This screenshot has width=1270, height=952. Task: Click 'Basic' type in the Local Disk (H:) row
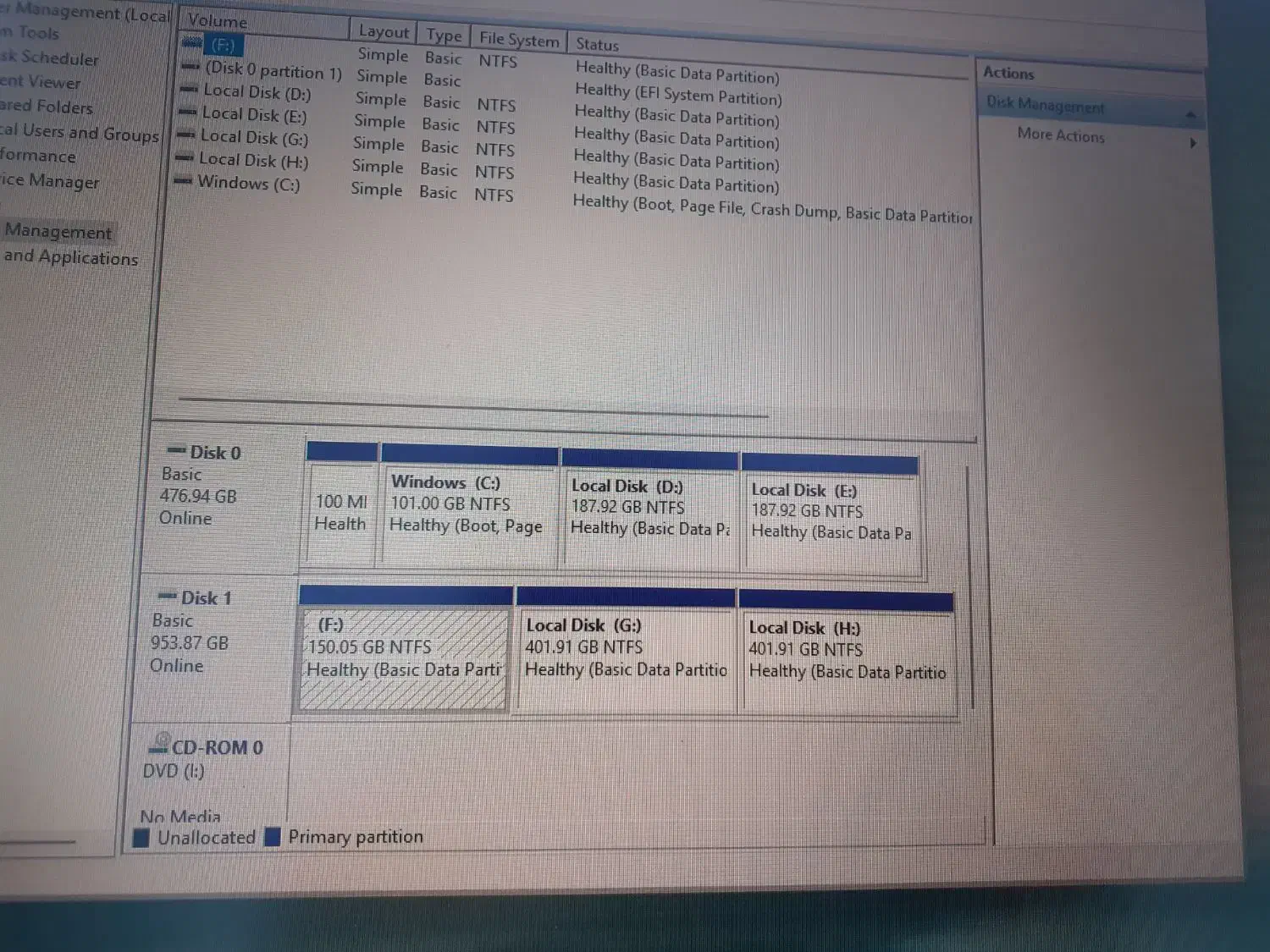(x=439, y=169)
